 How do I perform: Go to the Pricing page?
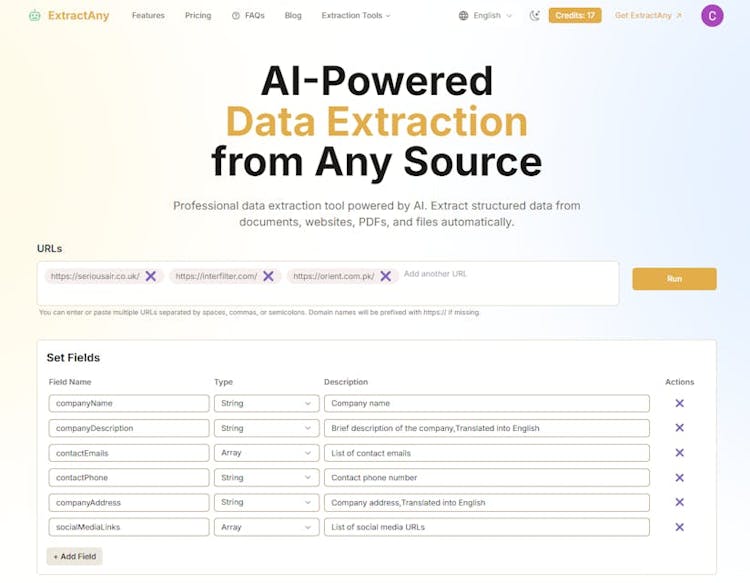[x=198, y=16]
